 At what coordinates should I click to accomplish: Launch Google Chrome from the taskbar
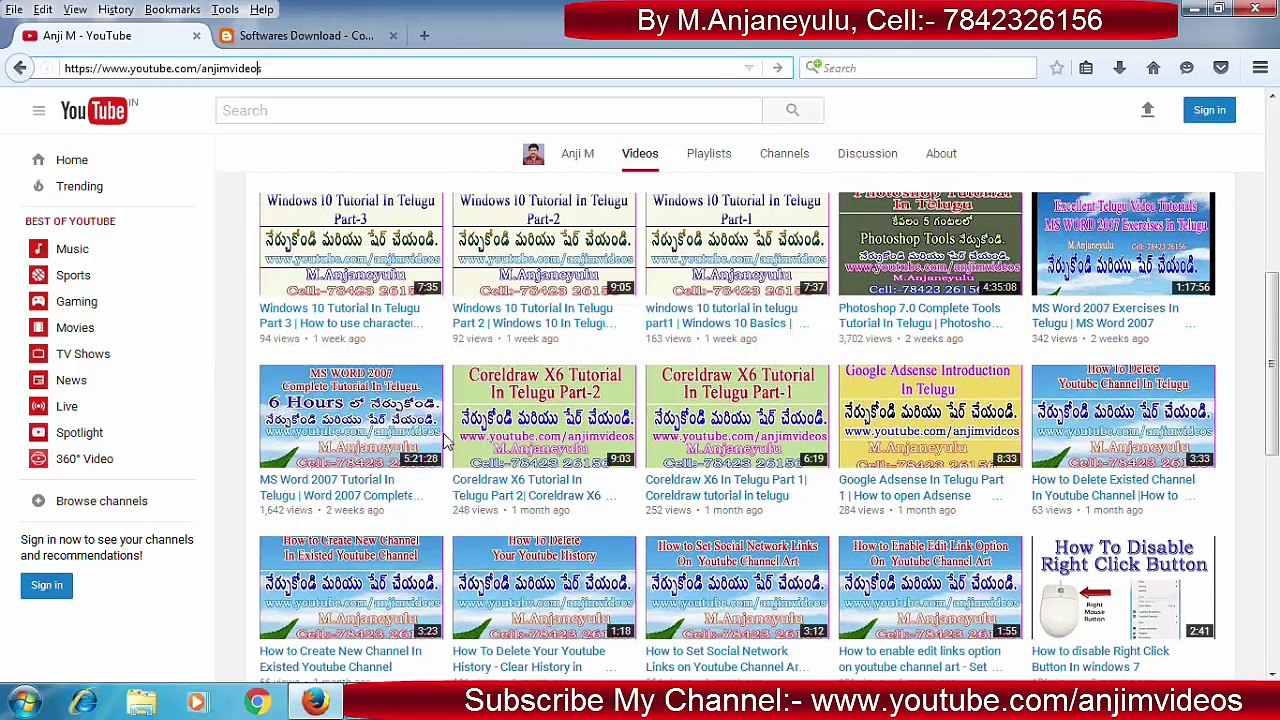[258, 702]
